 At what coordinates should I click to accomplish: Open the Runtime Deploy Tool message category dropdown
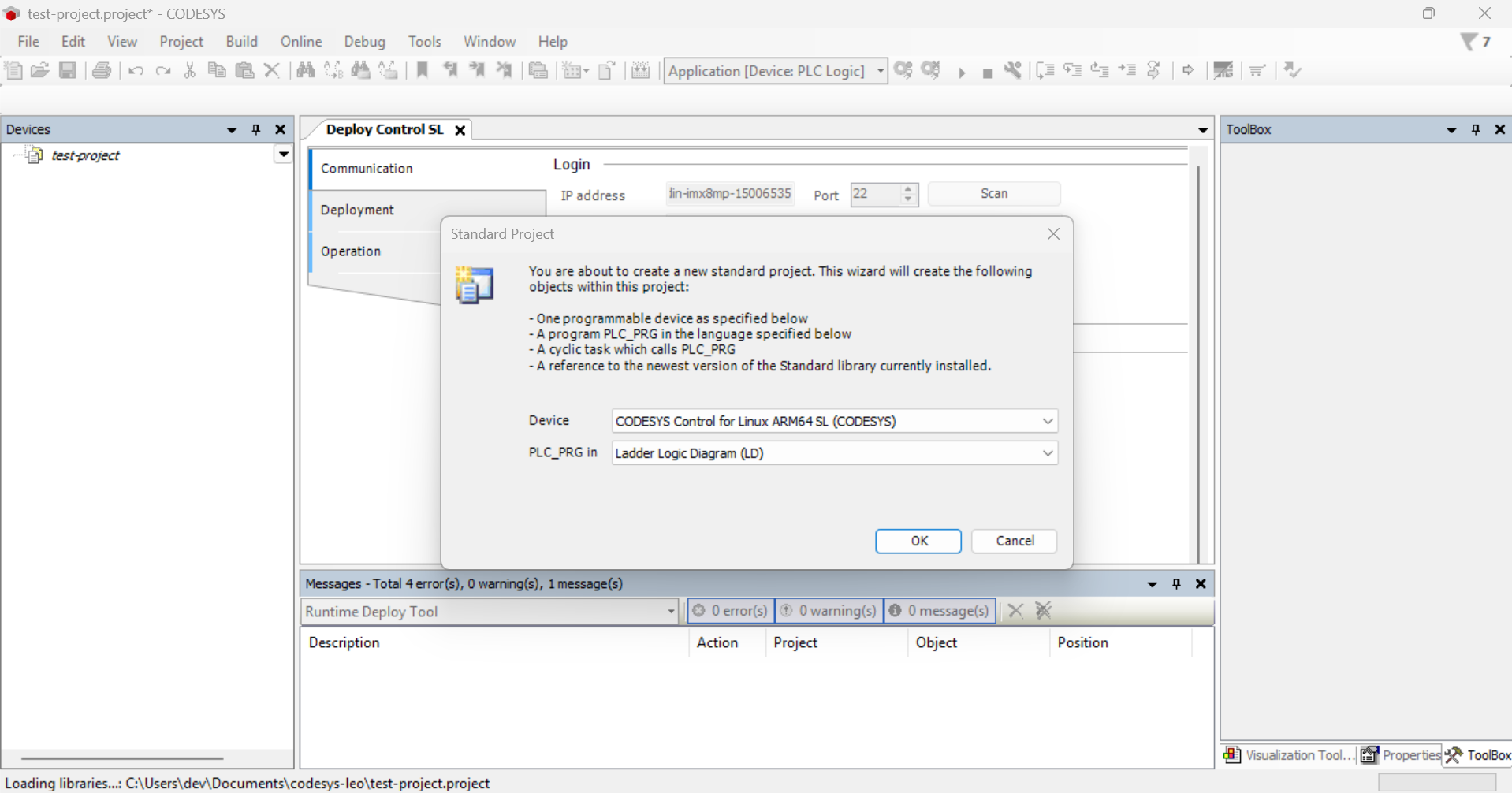tap(671, 612)
